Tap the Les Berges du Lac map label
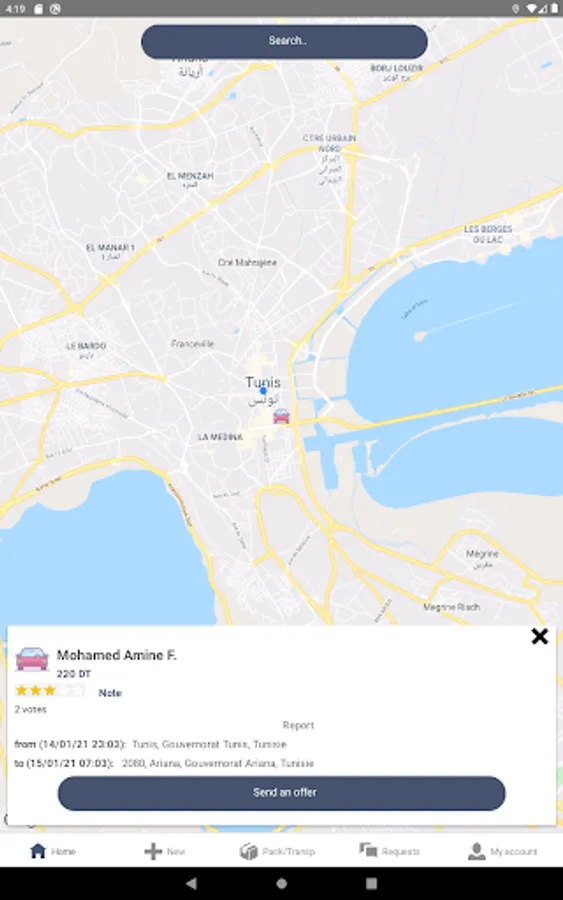Screen dimensions: 563x900 (488, 234)
